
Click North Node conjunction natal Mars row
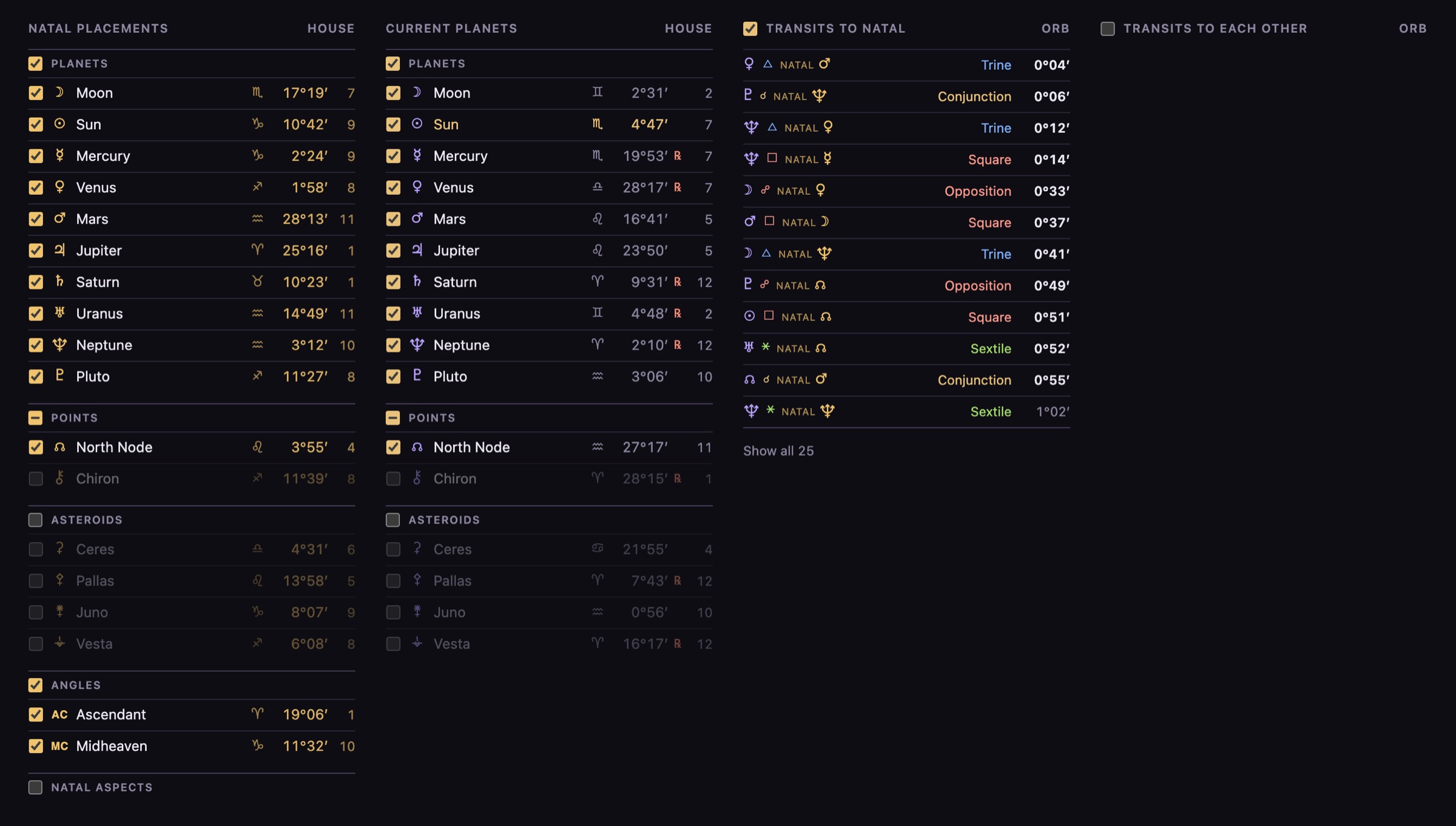pos(906,381)
